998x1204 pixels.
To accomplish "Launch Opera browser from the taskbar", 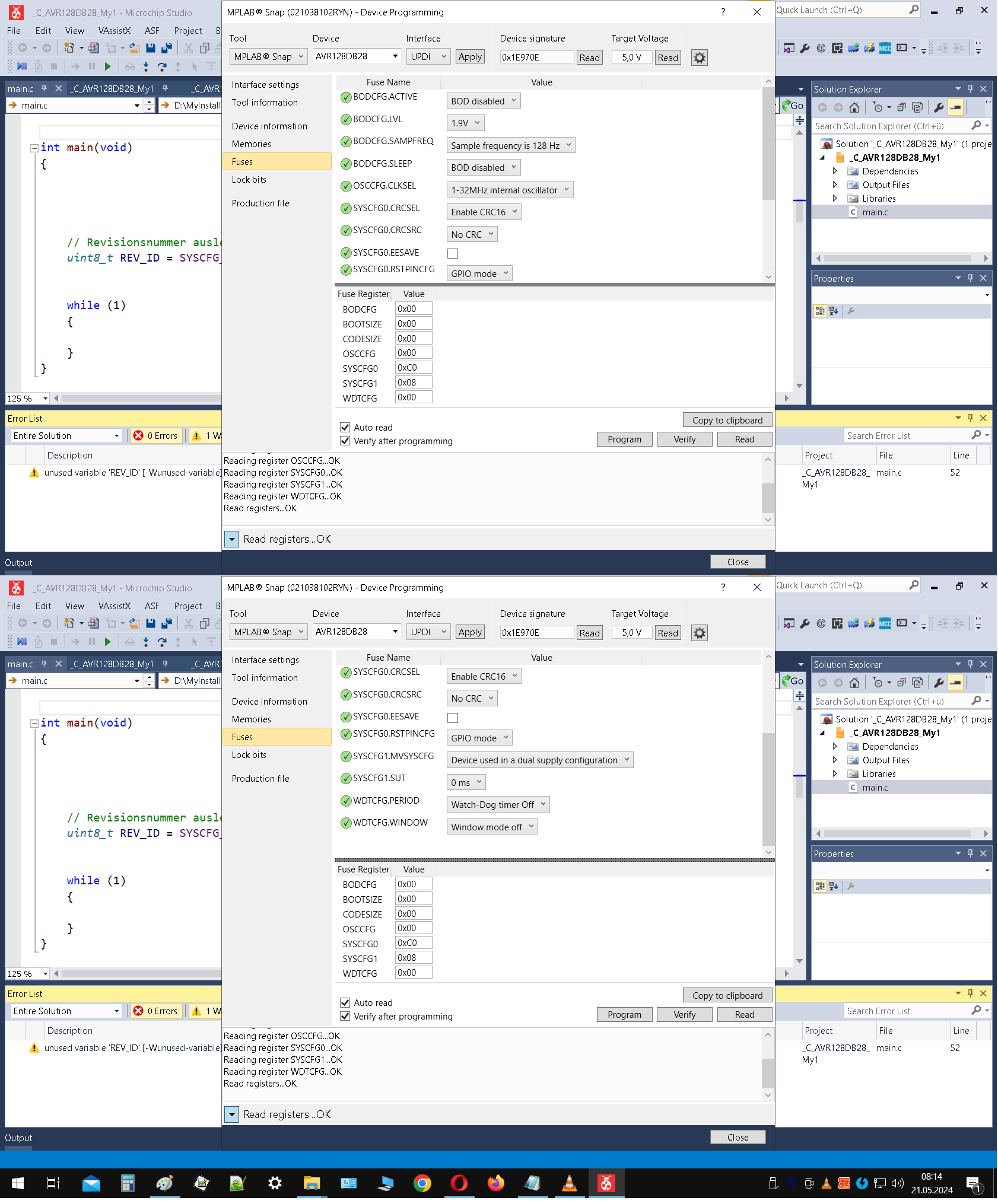I will tap(459, 1183).
